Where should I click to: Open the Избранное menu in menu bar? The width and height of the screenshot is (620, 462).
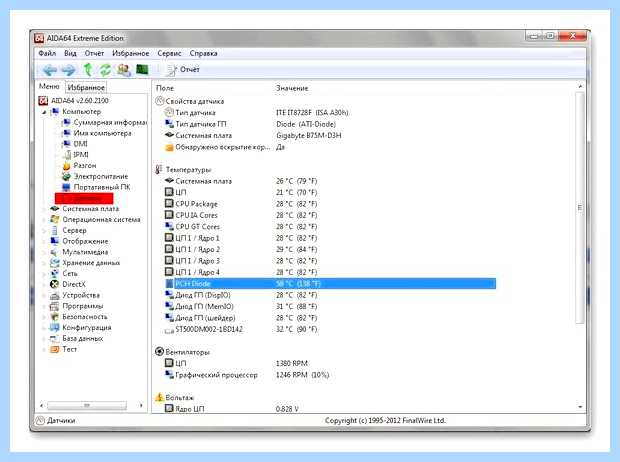point(130,53)
